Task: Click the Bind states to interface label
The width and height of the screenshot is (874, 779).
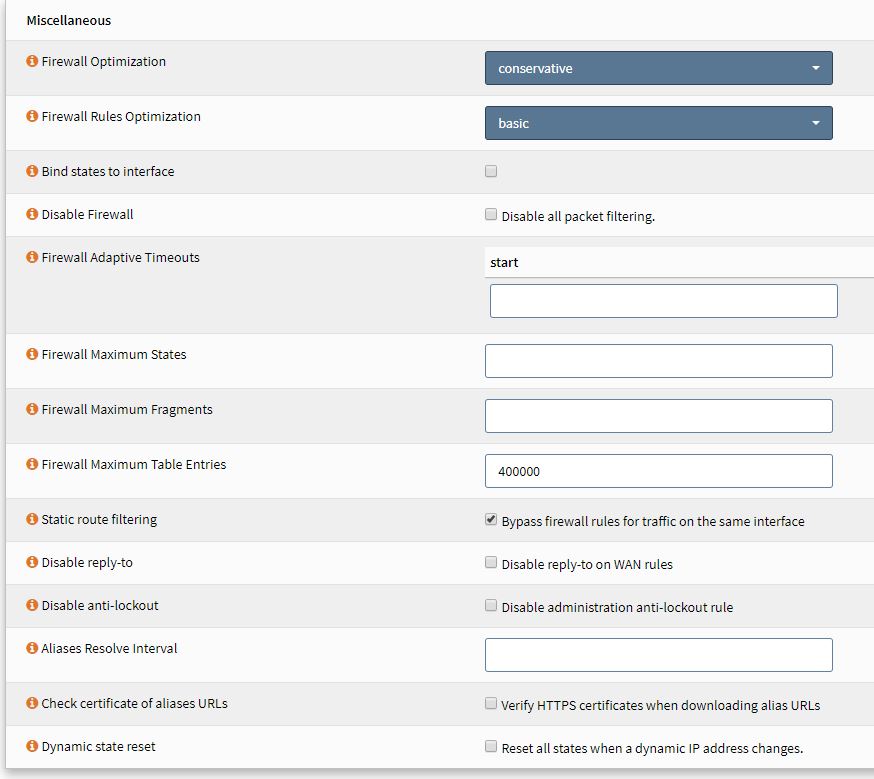Action: [108, 172]
